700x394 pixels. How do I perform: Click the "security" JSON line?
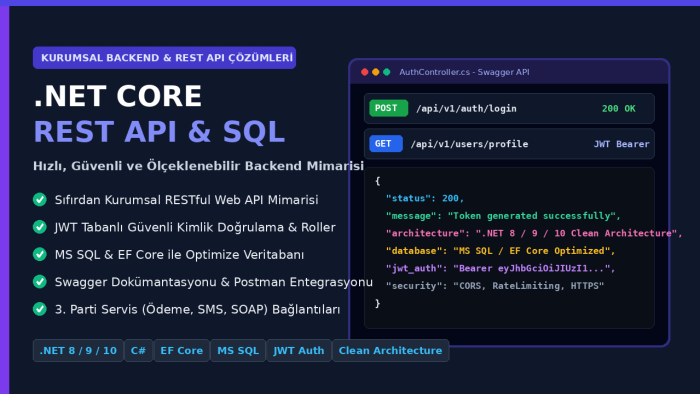pyautogui.click(x=495, y=286)
